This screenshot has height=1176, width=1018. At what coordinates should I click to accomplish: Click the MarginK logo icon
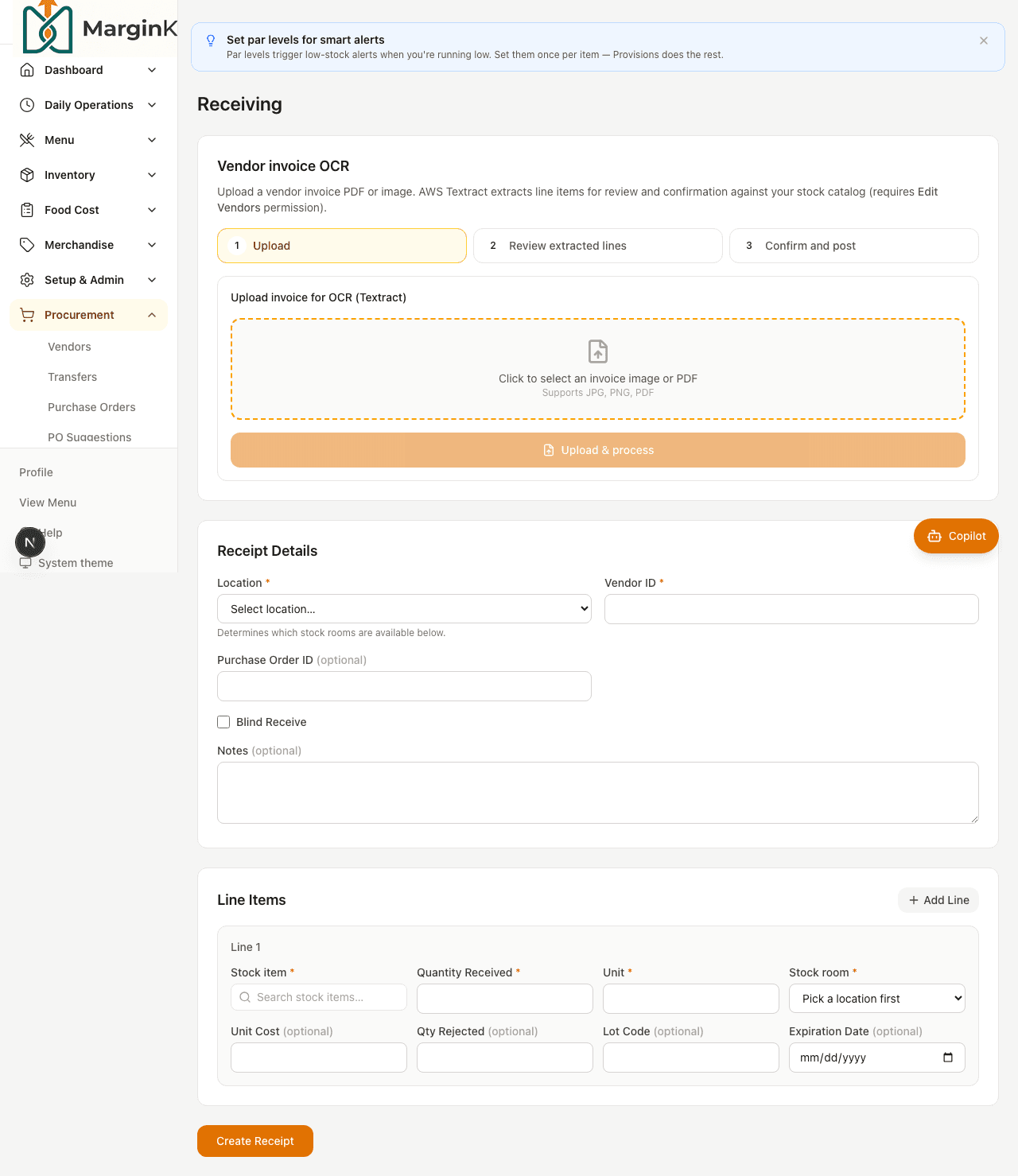(48, 27)
